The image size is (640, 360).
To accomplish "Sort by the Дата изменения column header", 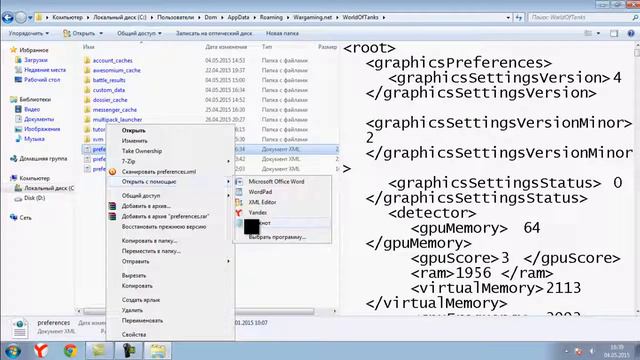I will tap(226, 47).
